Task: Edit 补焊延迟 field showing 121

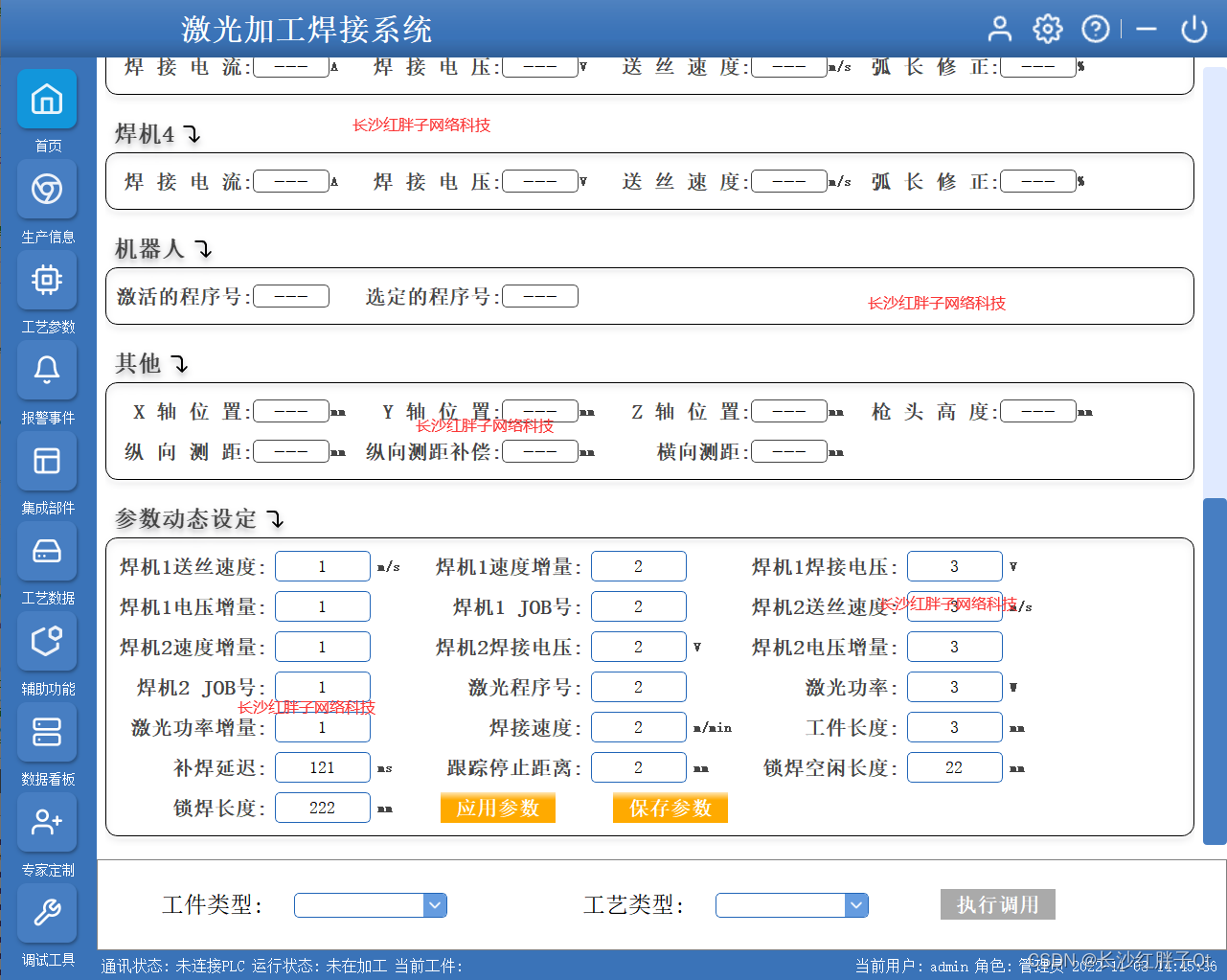Action: pos(323,767)
